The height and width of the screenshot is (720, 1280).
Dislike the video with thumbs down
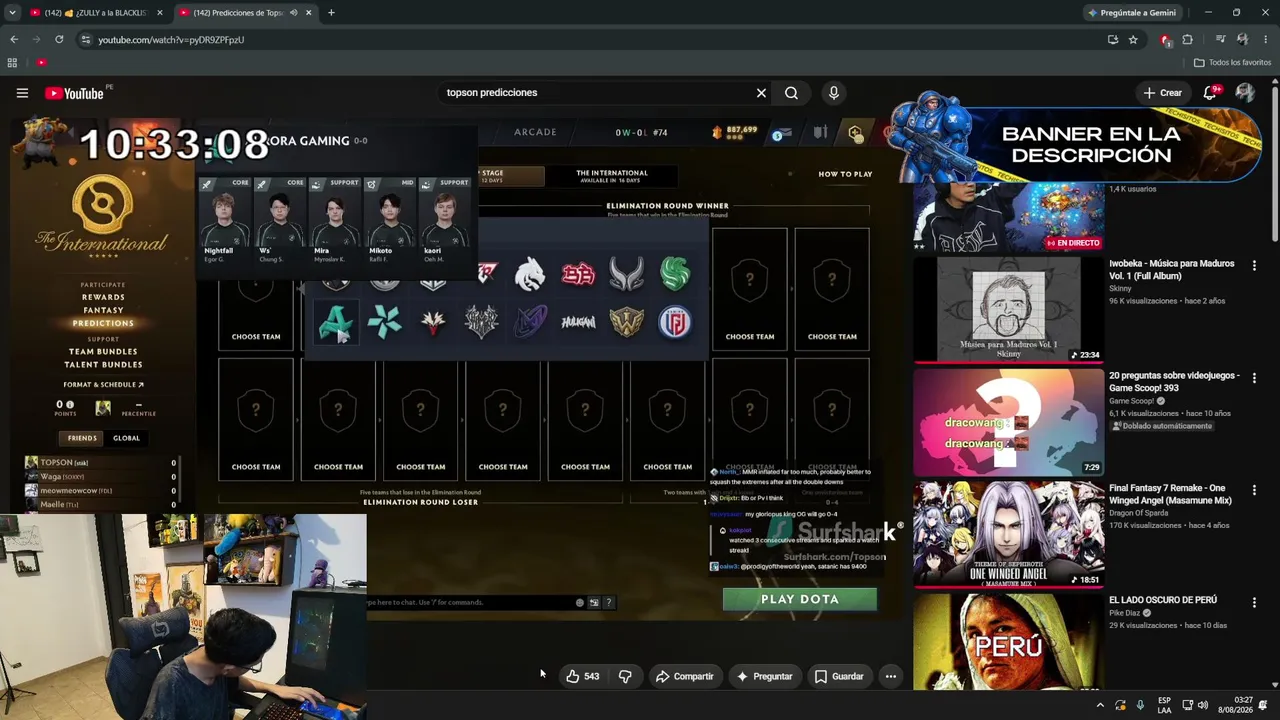625,676
